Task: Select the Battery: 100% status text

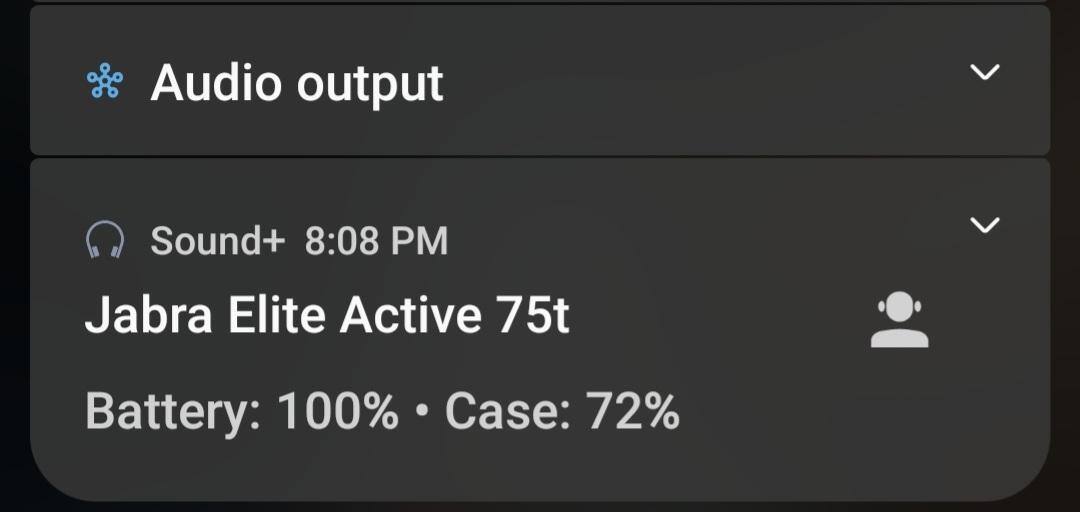Action: point(241,411)
